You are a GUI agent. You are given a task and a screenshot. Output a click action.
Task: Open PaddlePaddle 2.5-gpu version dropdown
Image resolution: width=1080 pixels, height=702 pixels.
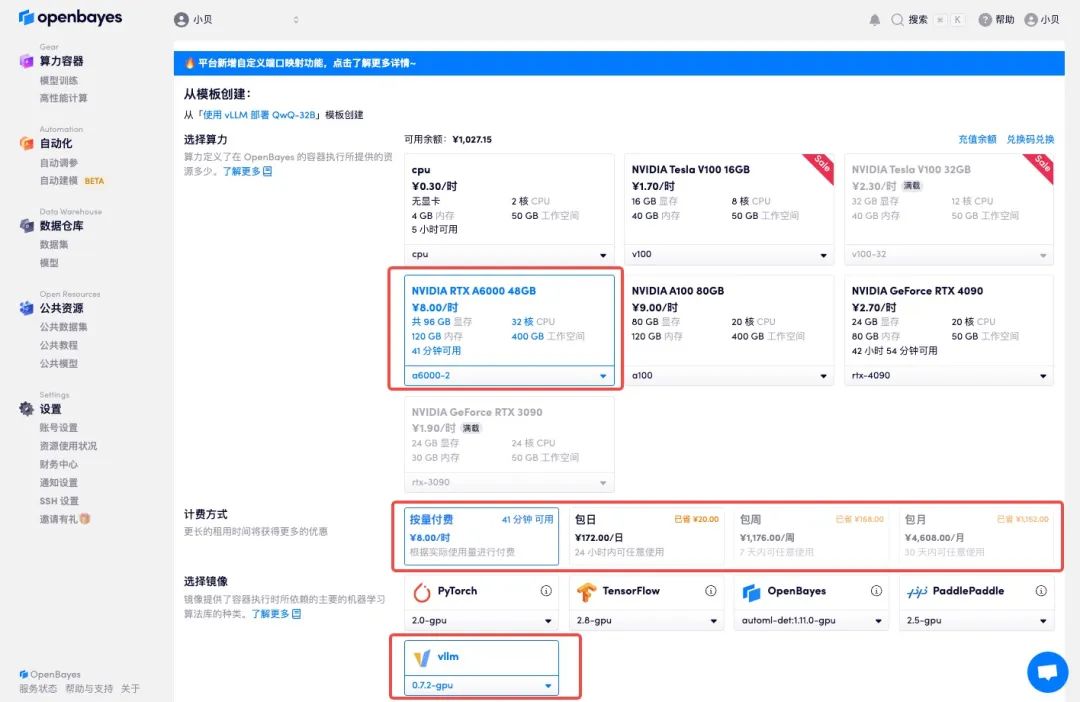click(976, 620)
